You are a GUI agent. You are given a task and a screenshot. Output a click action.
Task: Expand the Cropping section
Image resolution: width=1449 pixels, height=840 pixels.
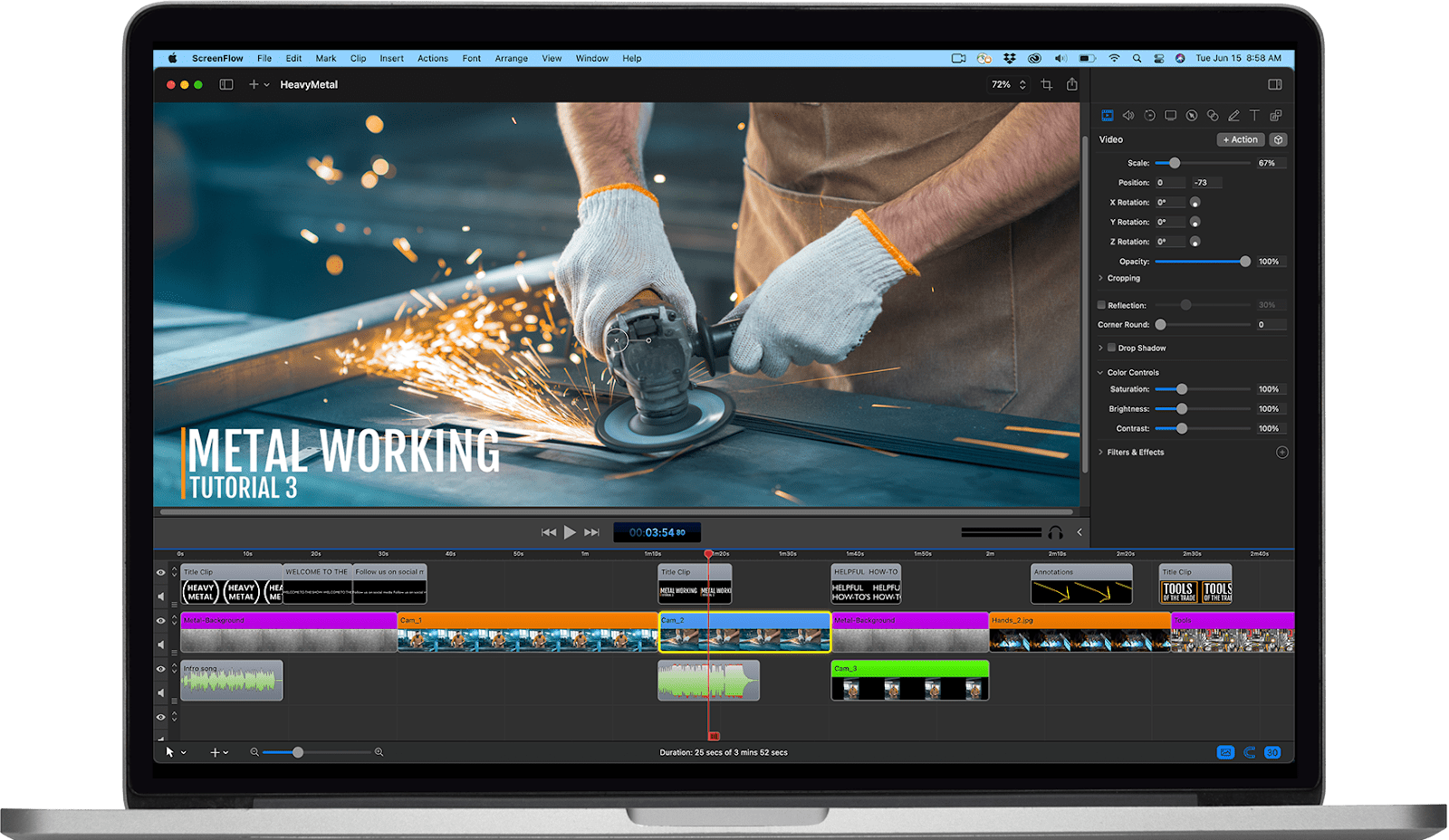click(1101, 278)
